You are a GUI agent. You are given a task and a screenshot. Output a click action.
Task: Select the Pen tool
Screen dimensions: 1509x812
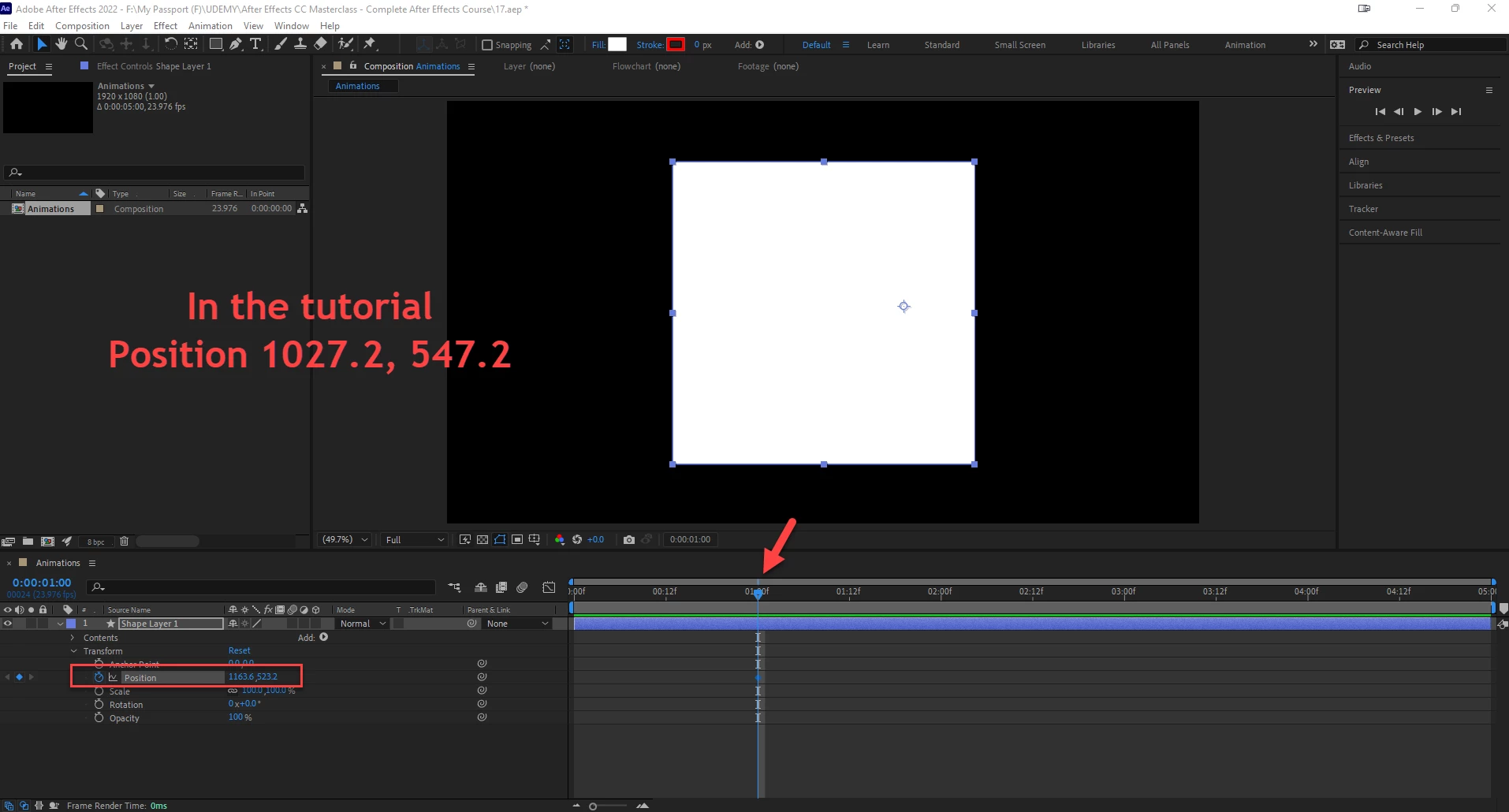236,44
